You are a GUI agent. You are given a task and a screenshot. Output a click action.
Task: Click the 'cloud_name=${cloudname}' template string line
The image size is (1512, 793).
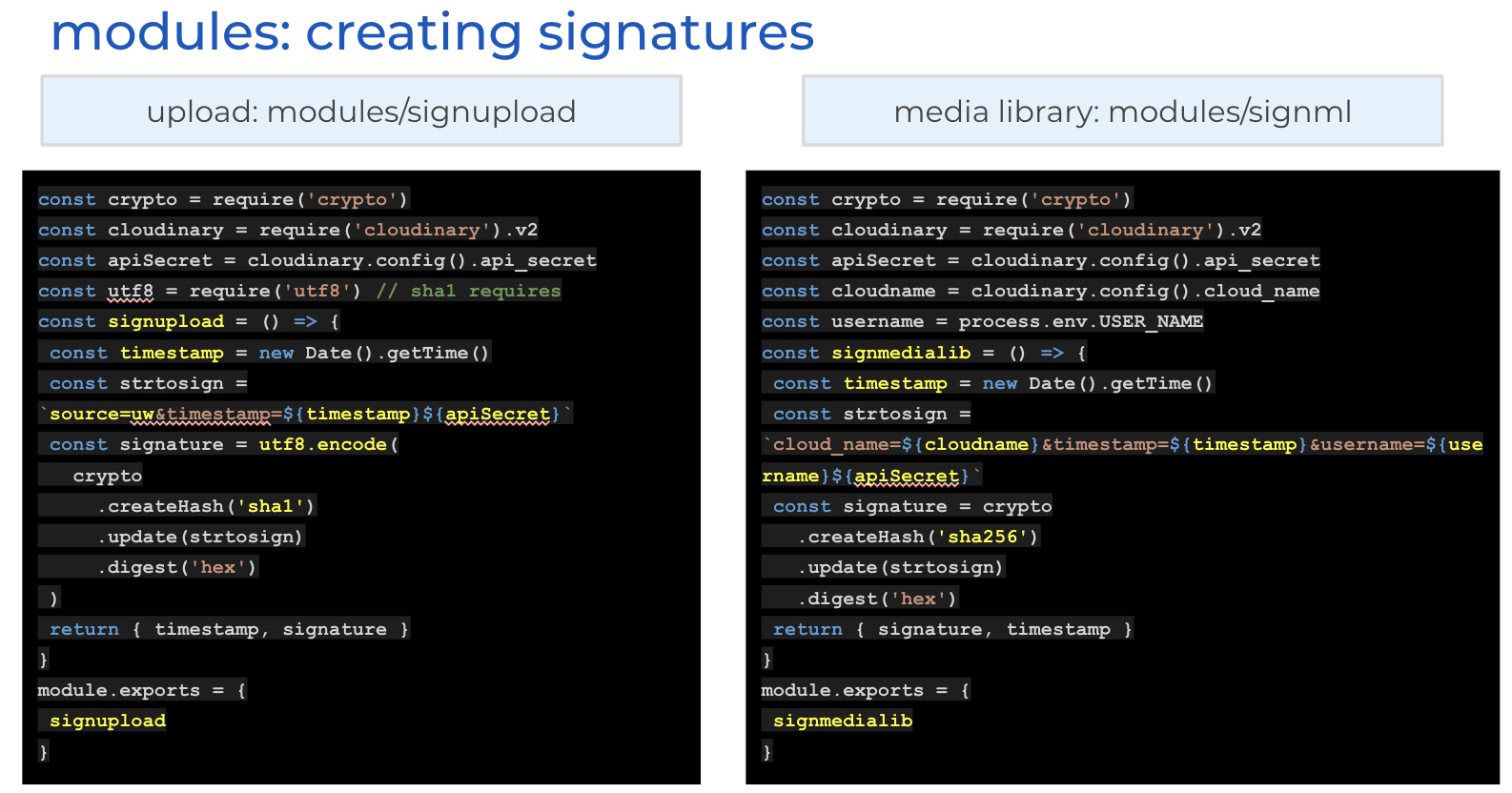pyautogui.click(x=1123, y=444)
